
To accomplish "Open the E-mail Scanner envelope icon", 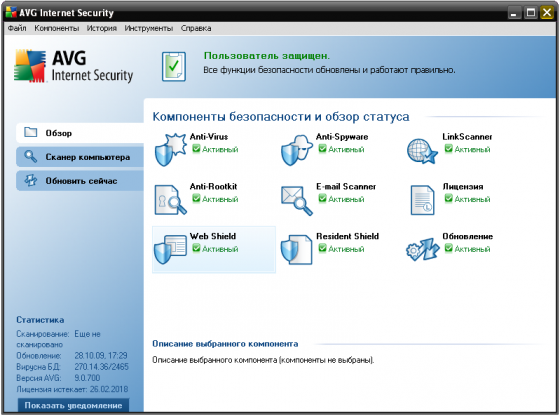I will click(x=296, y=200).
